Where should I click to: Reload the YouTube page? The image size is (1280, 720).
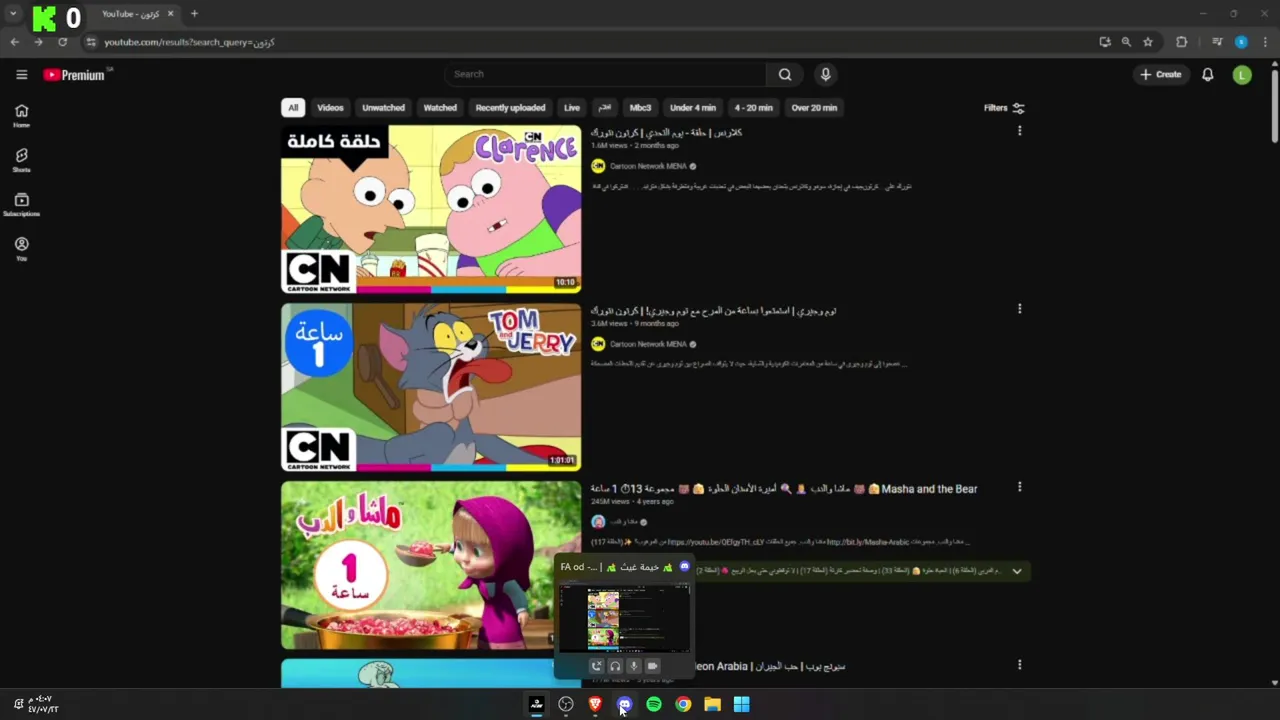[x=62, y=42]
